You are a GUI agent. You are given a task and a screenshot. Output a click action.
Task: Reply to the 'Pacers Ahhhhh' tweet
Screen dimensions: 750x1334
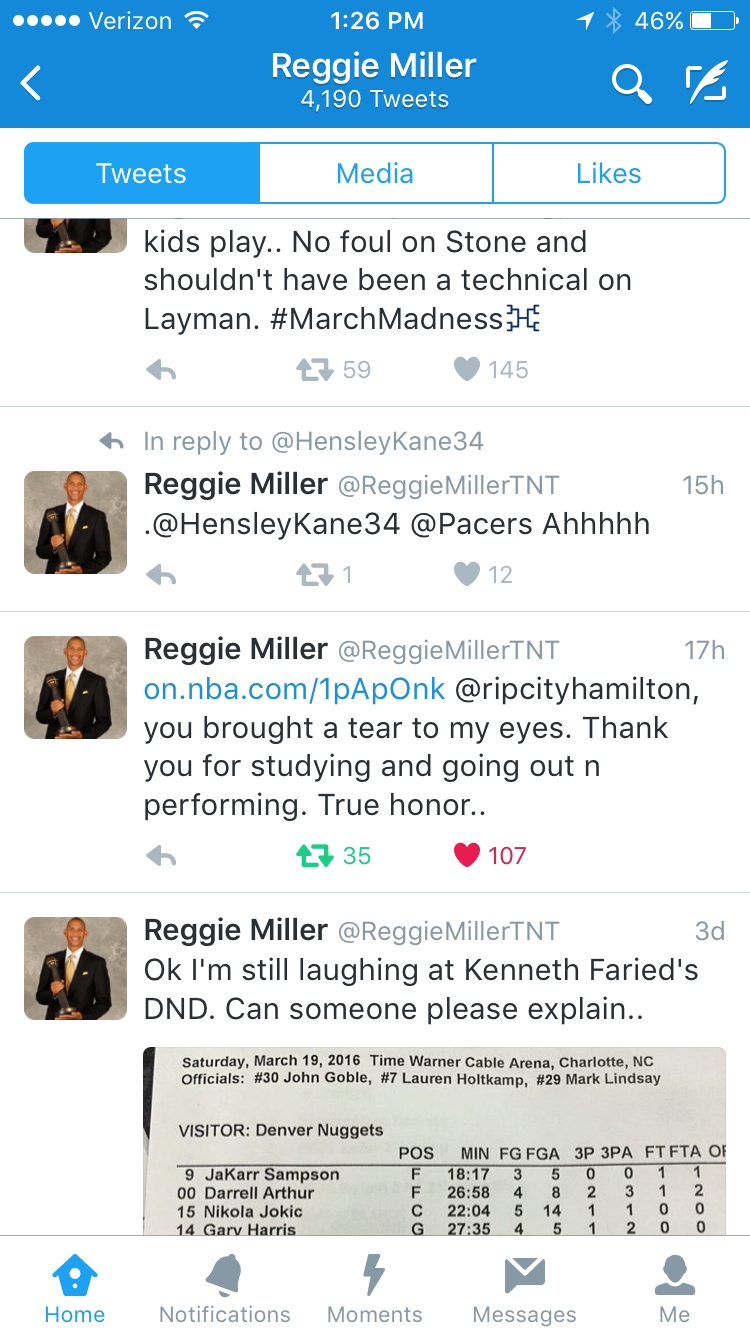[161, 575]
